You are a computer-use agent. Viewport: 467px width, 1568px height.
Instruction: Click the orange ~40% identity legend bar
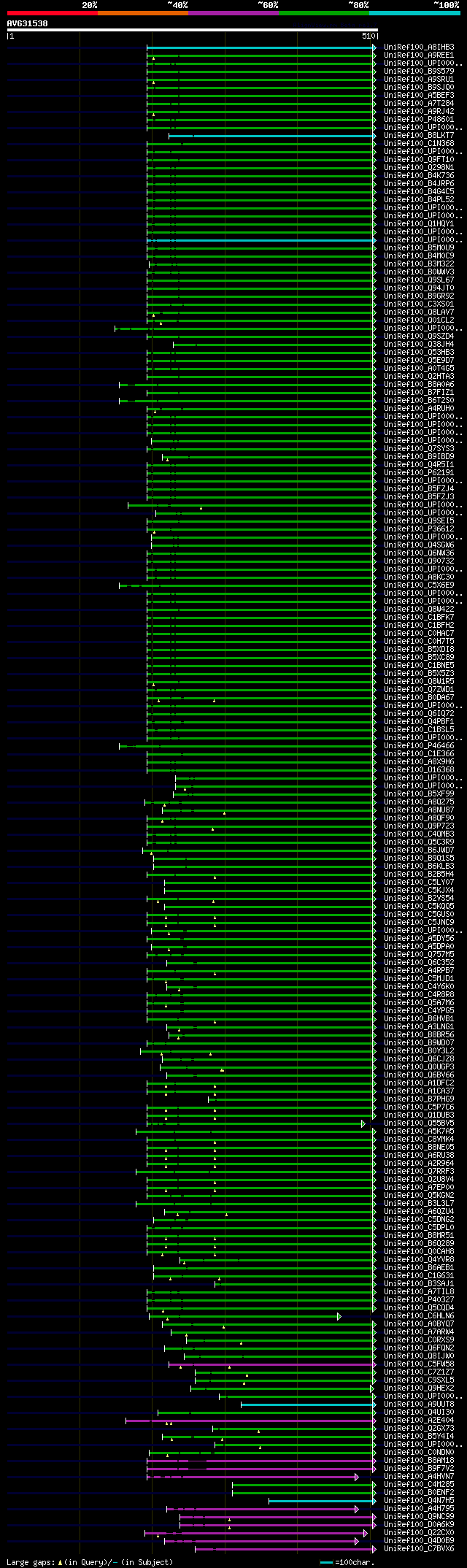pos(142,12)
